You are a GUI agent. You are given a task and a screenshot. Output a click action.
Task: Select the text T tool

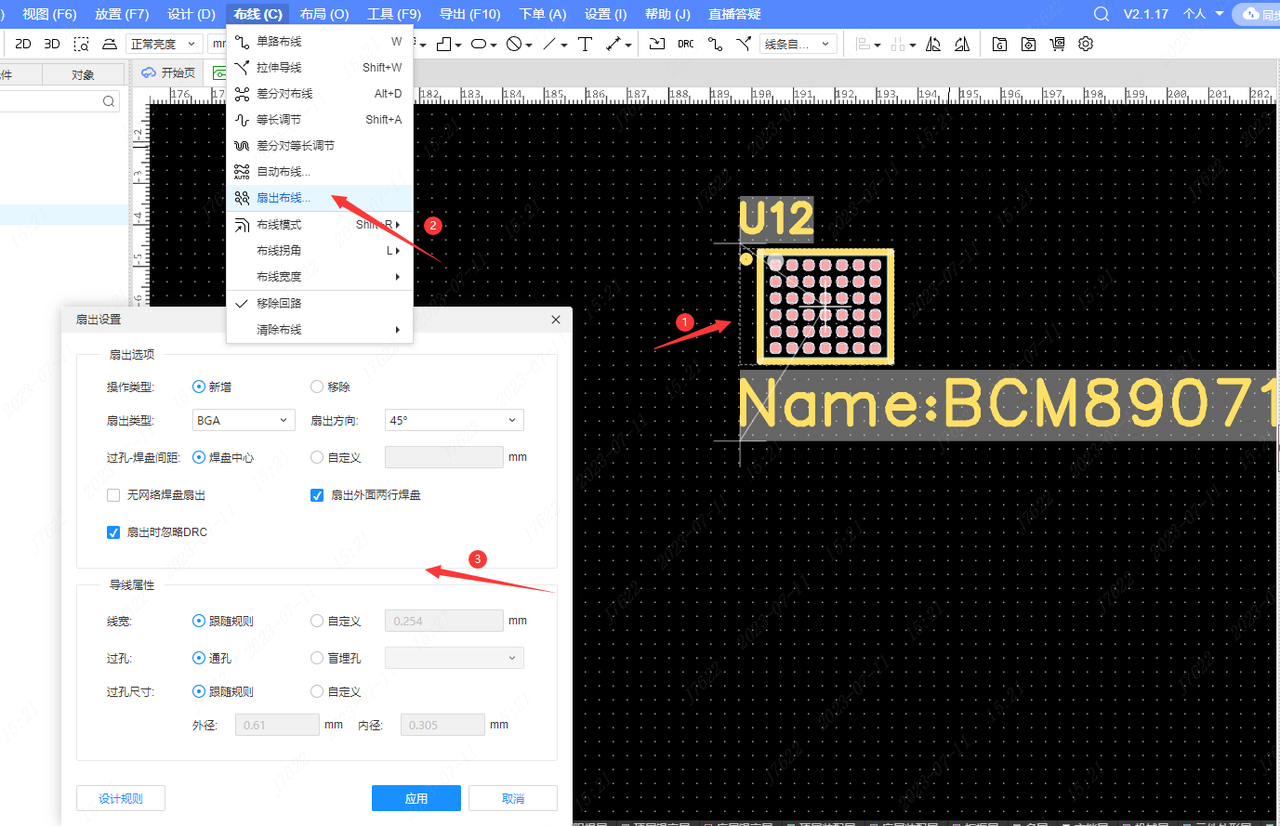[x=586, y=44]
